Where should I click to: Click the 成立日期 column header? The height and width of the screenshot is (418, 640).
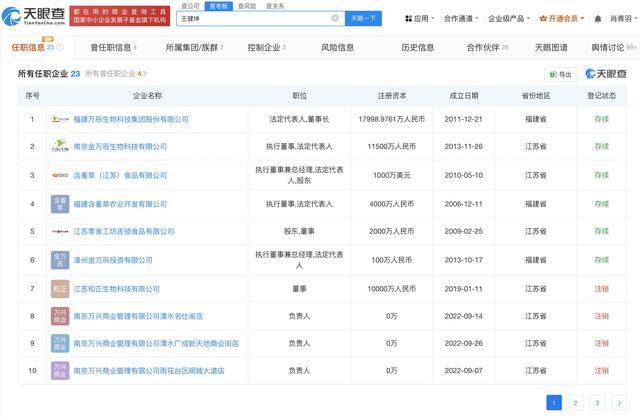pyautogui.click(x=463, y=96)
